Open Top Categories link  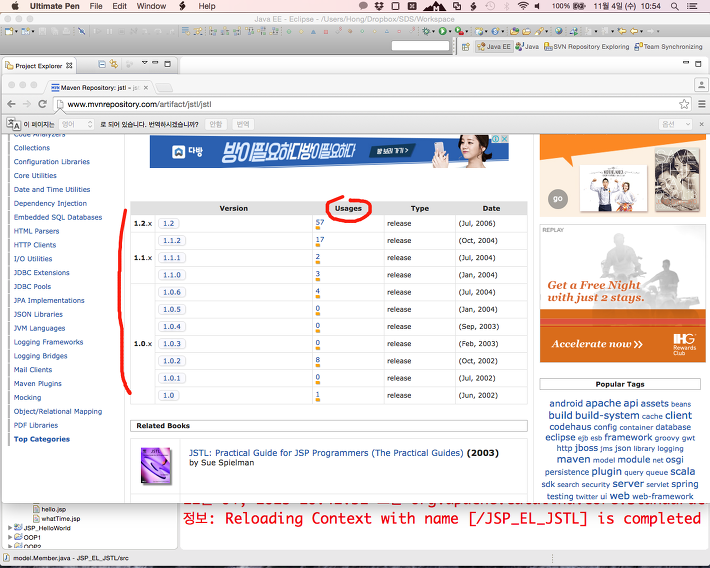click(42, 439)
